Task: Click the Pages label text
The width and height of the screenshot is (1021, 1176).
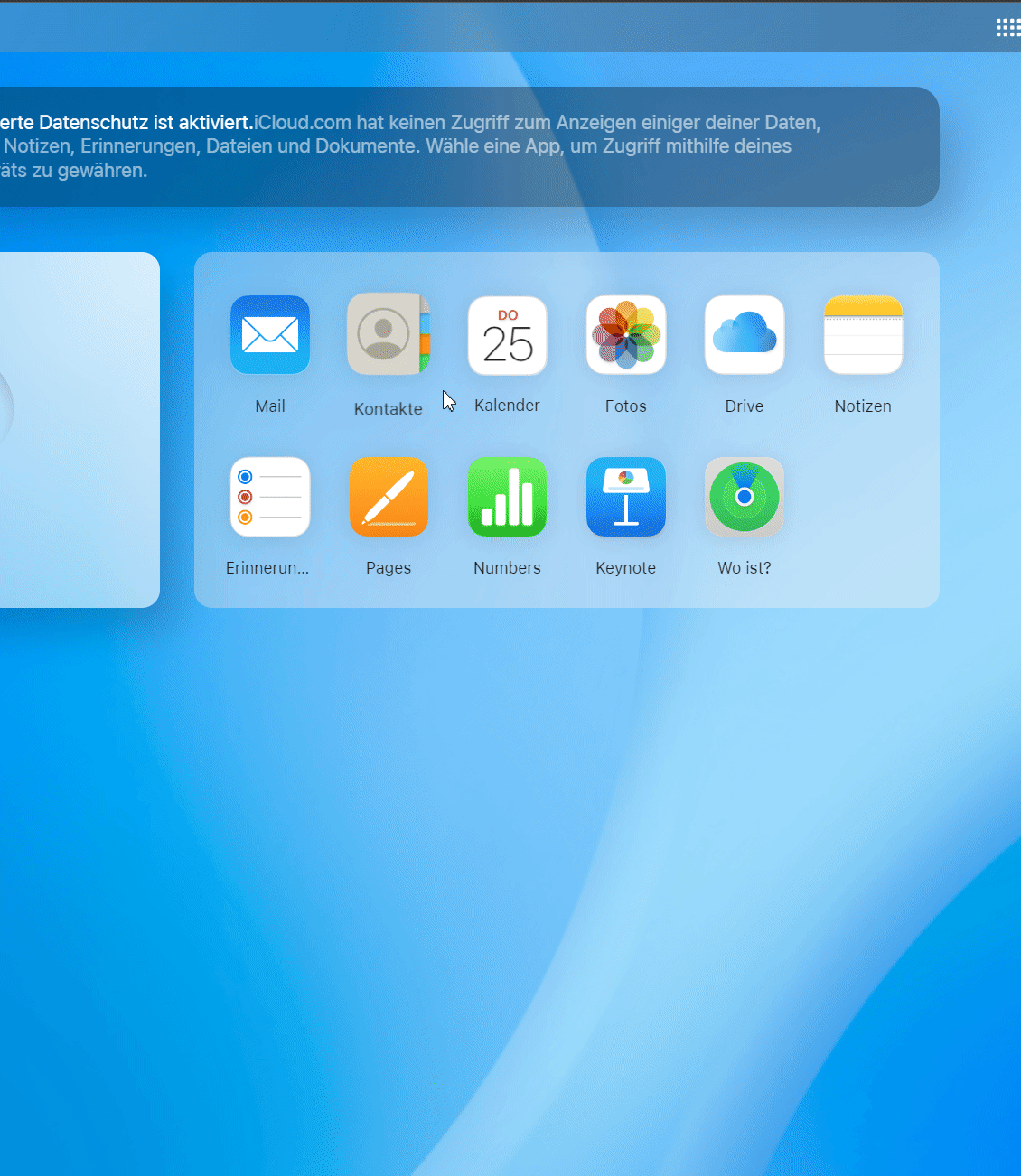Action: 389,568
